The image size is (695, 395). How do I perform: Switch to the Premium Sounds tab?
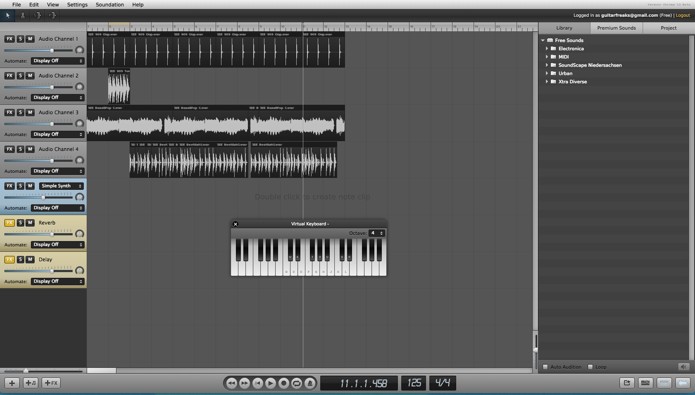616,28
